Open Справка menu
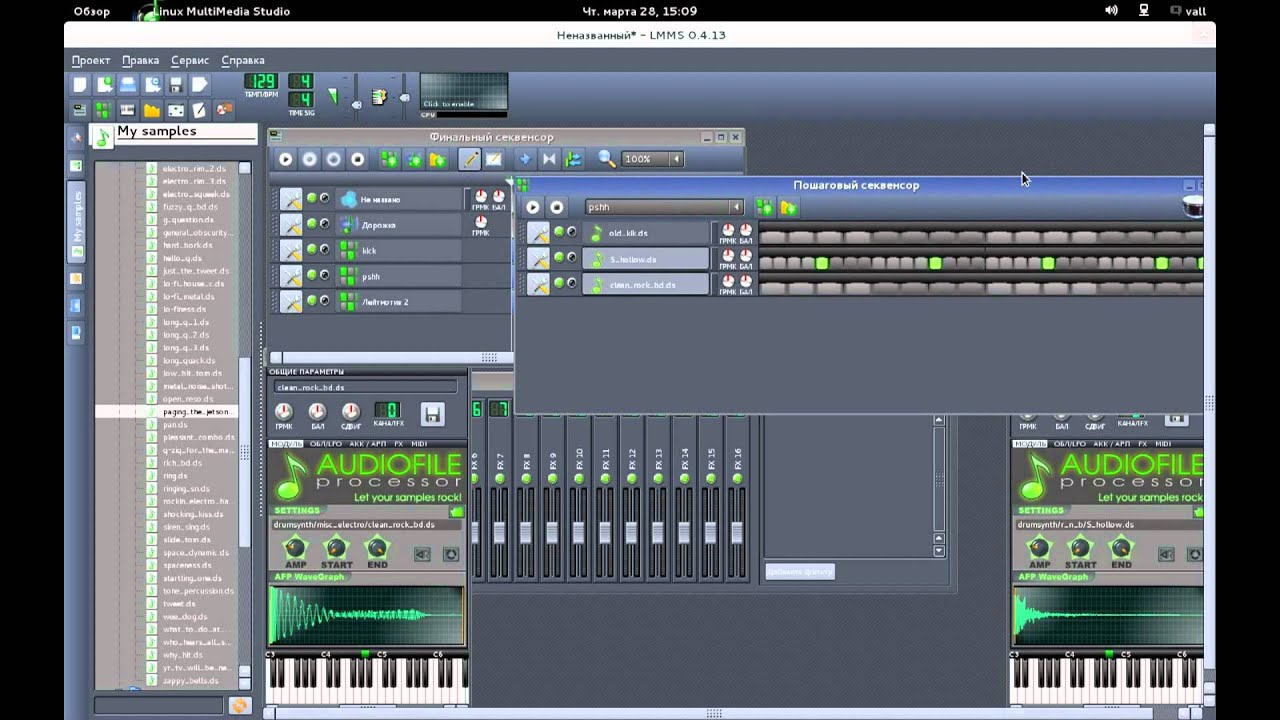Screen dimensions: 1280x720 [243, 60]
